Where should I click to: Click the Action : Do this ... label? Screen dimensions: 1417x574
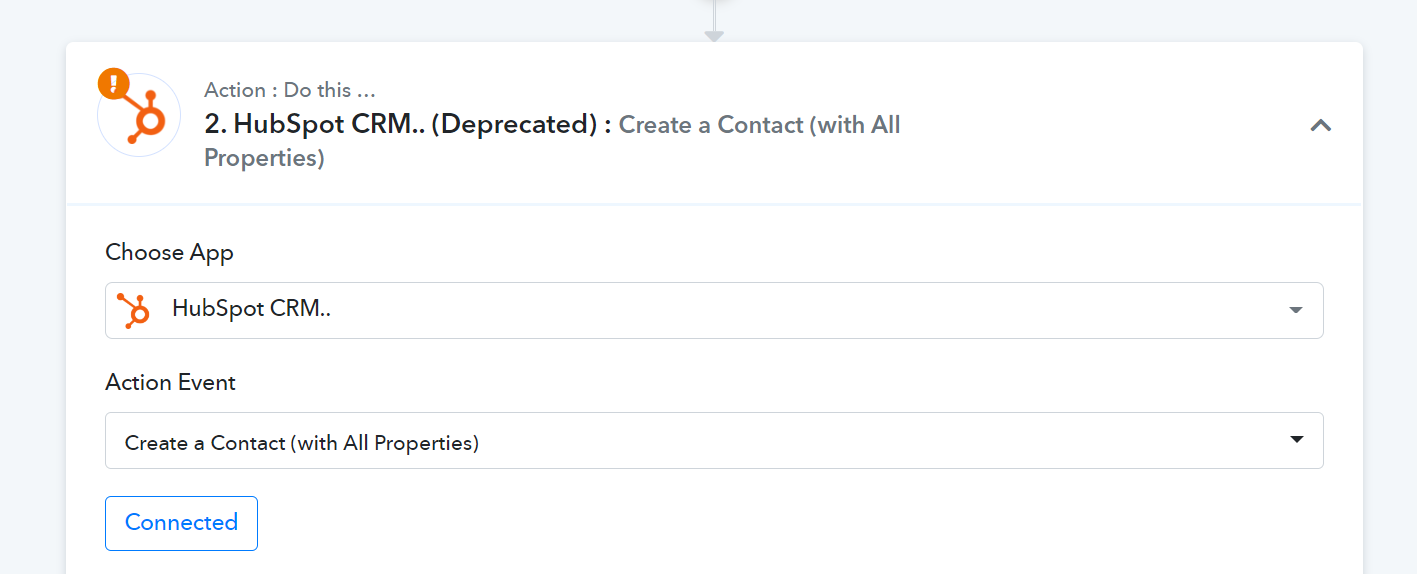[291, 90]
